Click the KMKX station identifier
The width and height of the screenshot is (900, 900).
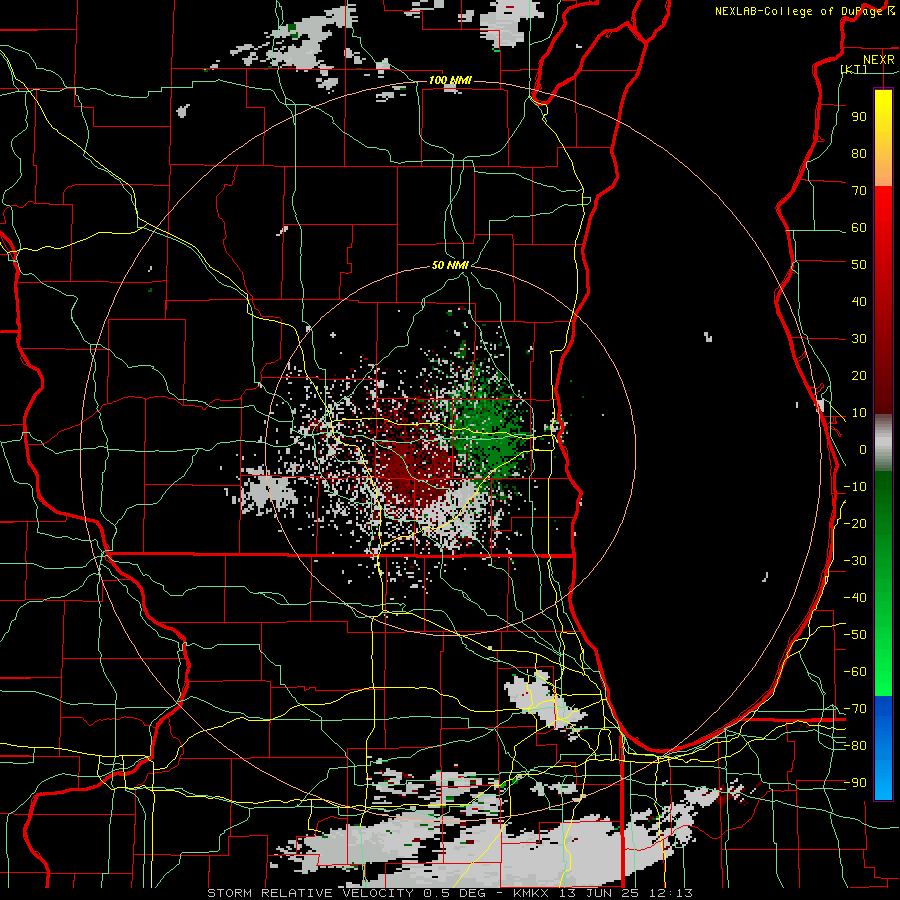click(531, 893)
